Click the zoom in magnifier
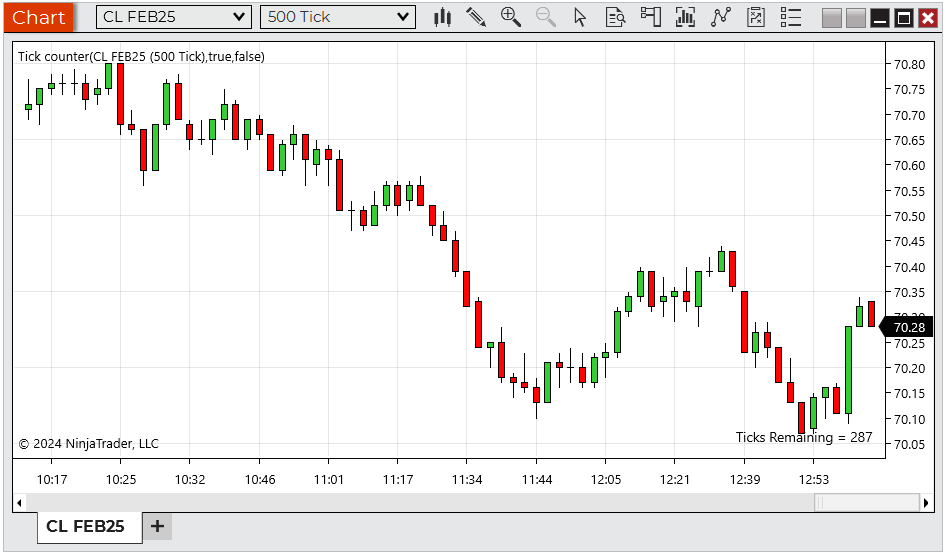The height and width of the screenshot is (554, 946). click(x=511, y=17)
